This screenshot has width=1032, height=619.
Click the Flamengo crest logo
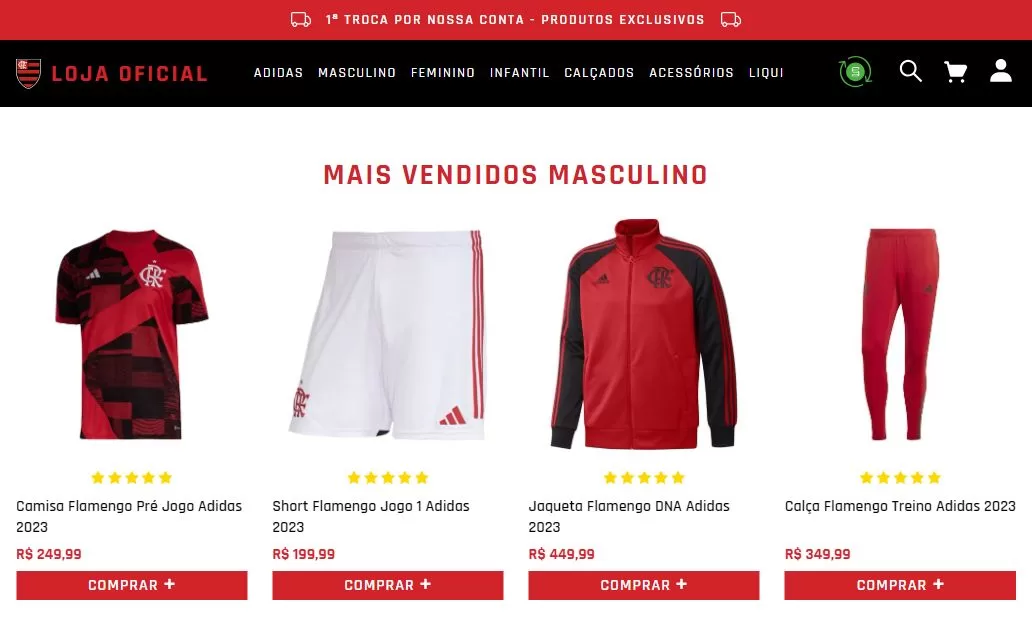click(28, 73)
